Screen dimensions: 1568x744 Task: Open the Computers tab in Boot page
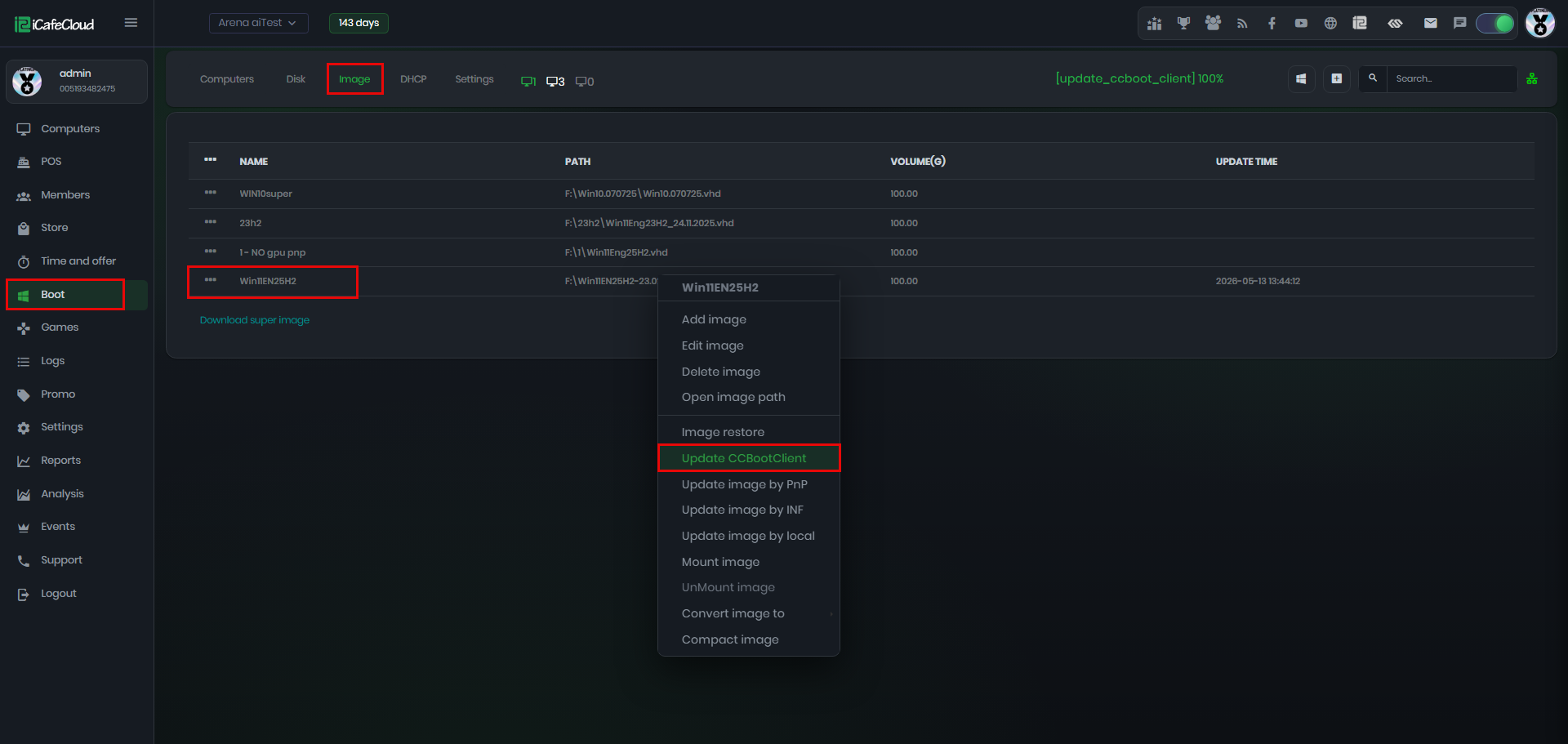pos(227,79)
